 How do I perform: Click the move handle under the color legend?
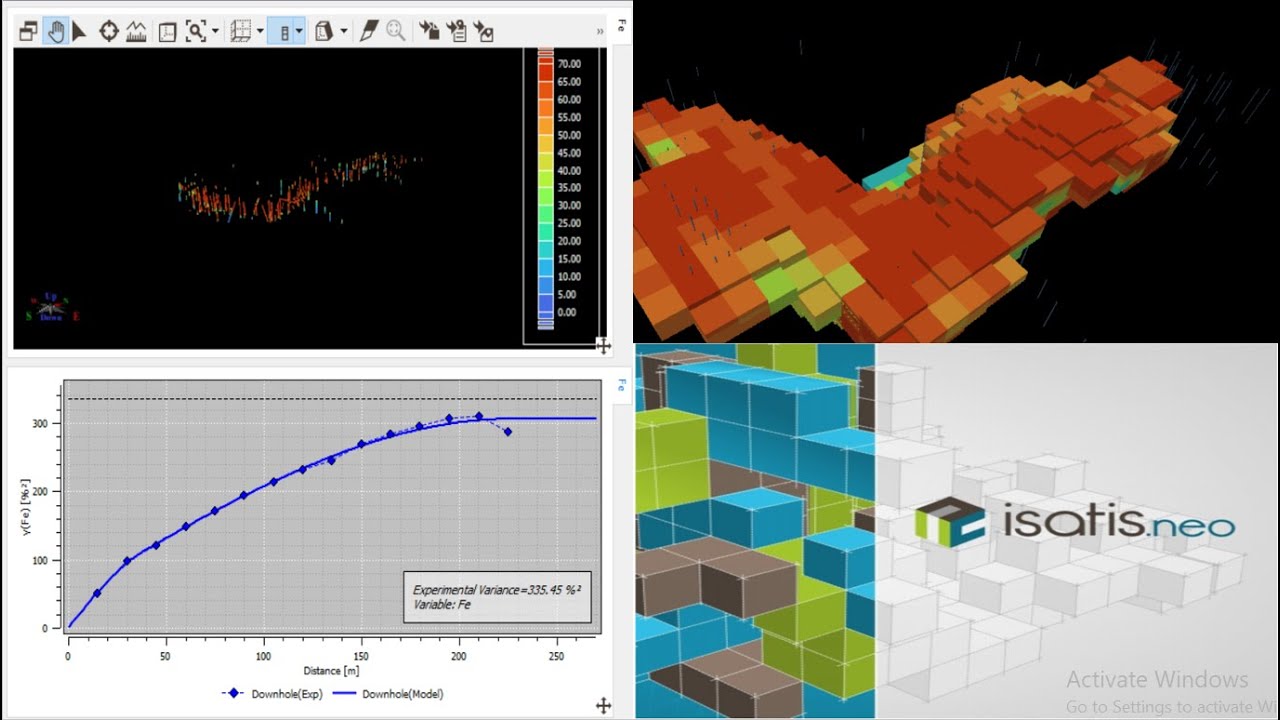(x=603, y=346)
